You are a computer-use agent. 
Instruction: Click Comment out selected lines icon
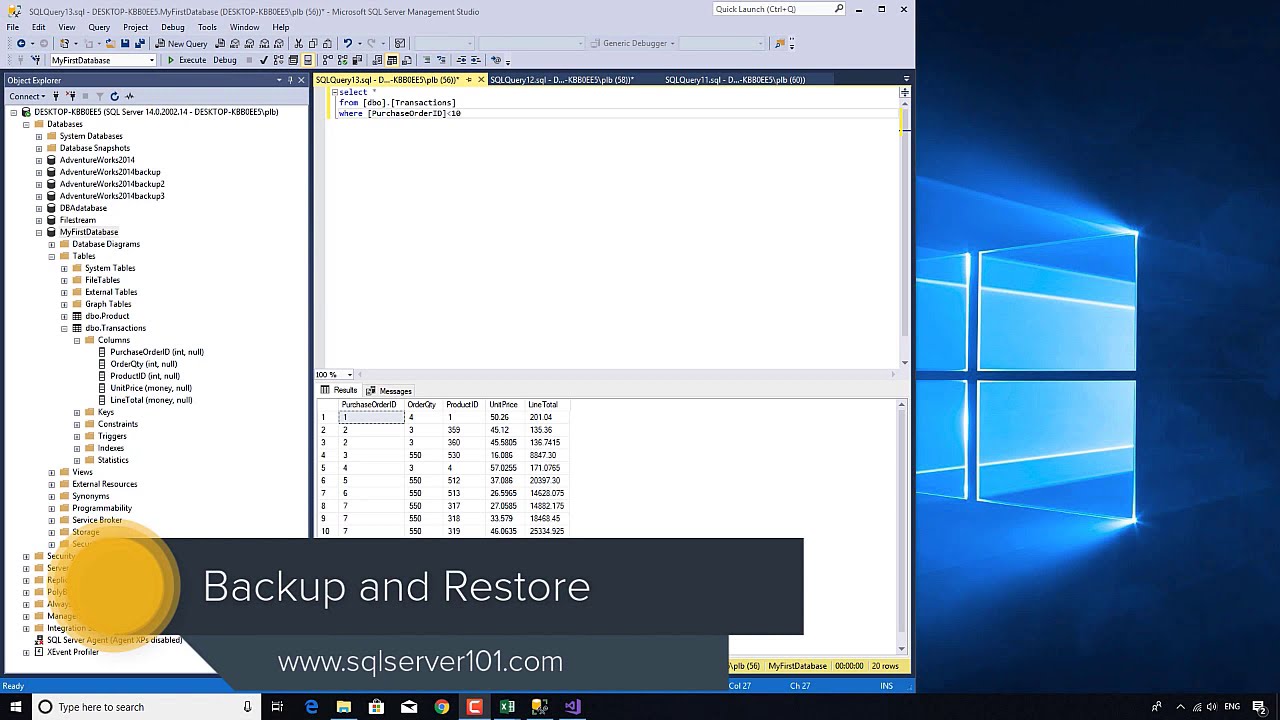(426, 60)
